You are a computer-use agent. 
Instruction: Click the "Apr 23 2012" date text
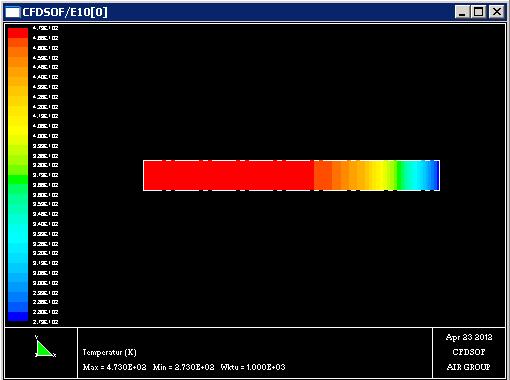pos(469,337)
